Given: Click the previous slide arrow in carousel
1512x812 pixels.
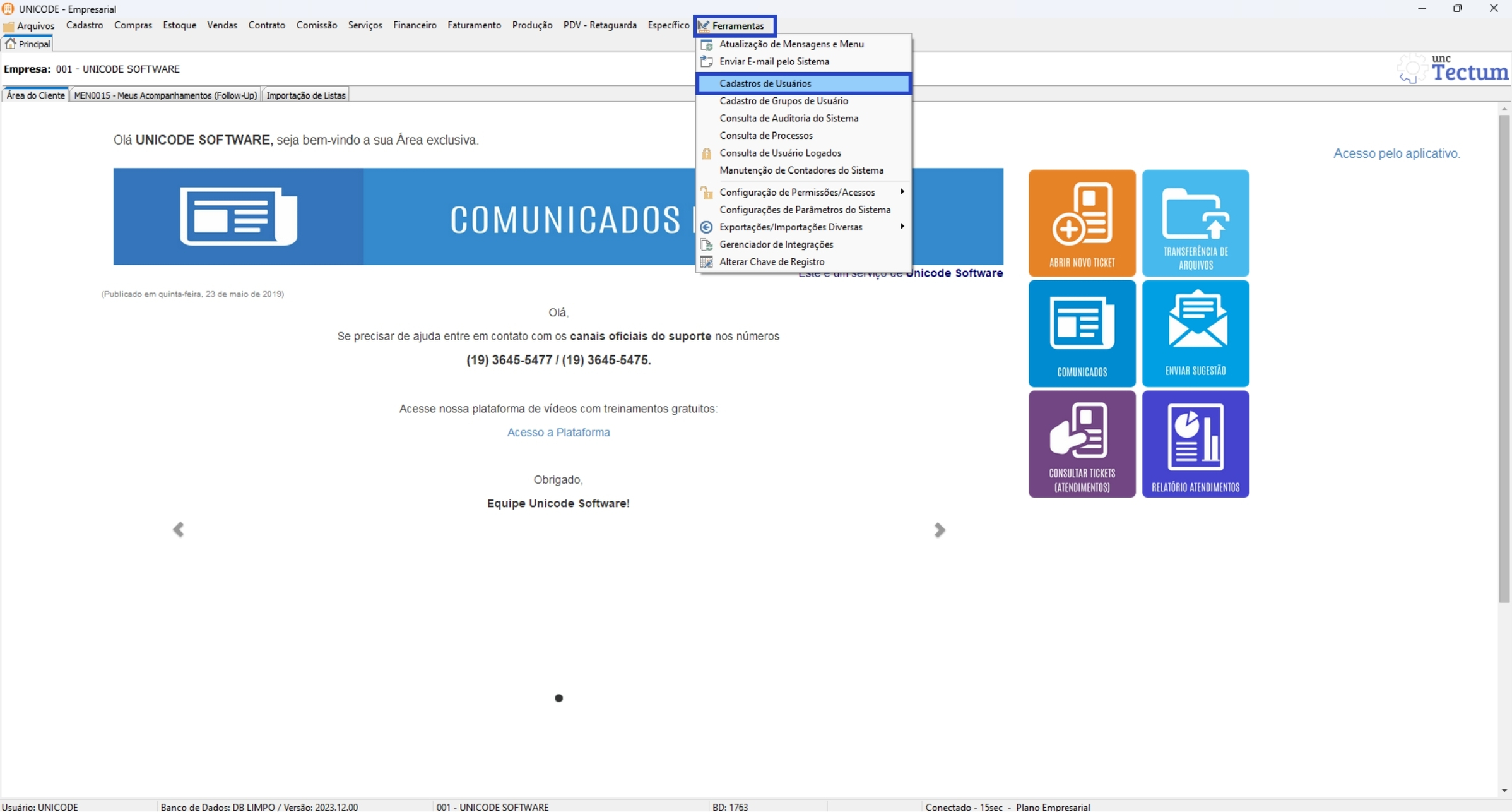Looking at the screenshot, I should 179,530.
